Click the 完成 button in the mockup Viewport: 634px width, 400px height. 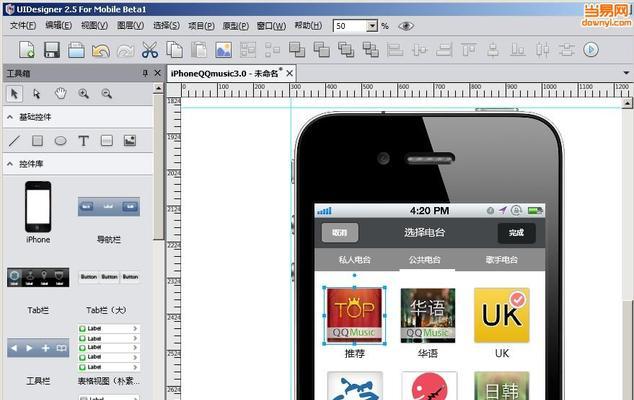coord(516,233)
